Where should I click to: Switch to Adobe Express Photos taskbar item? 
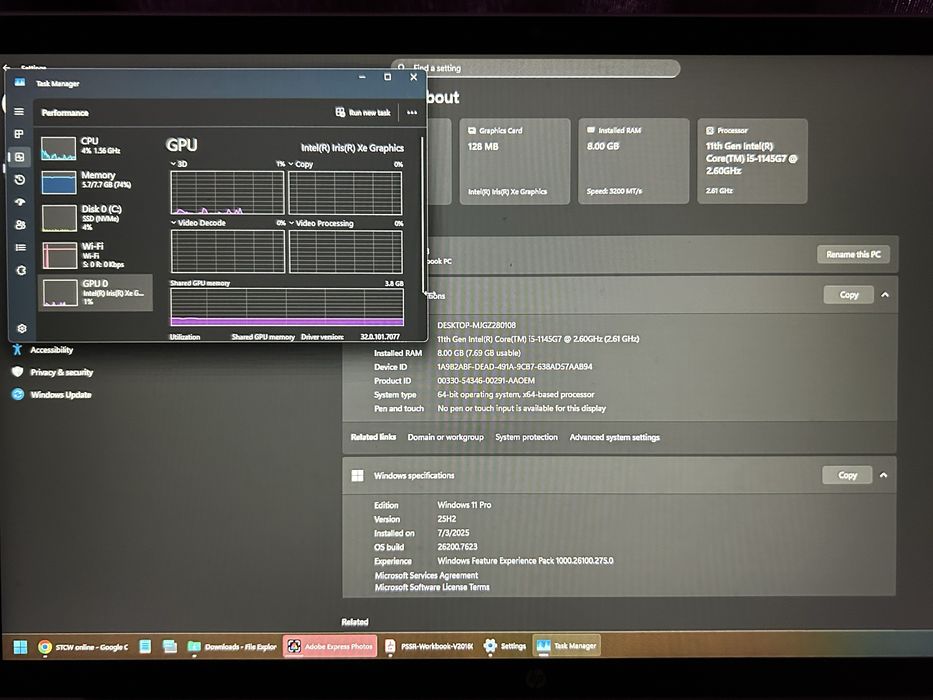click(330, 646)
